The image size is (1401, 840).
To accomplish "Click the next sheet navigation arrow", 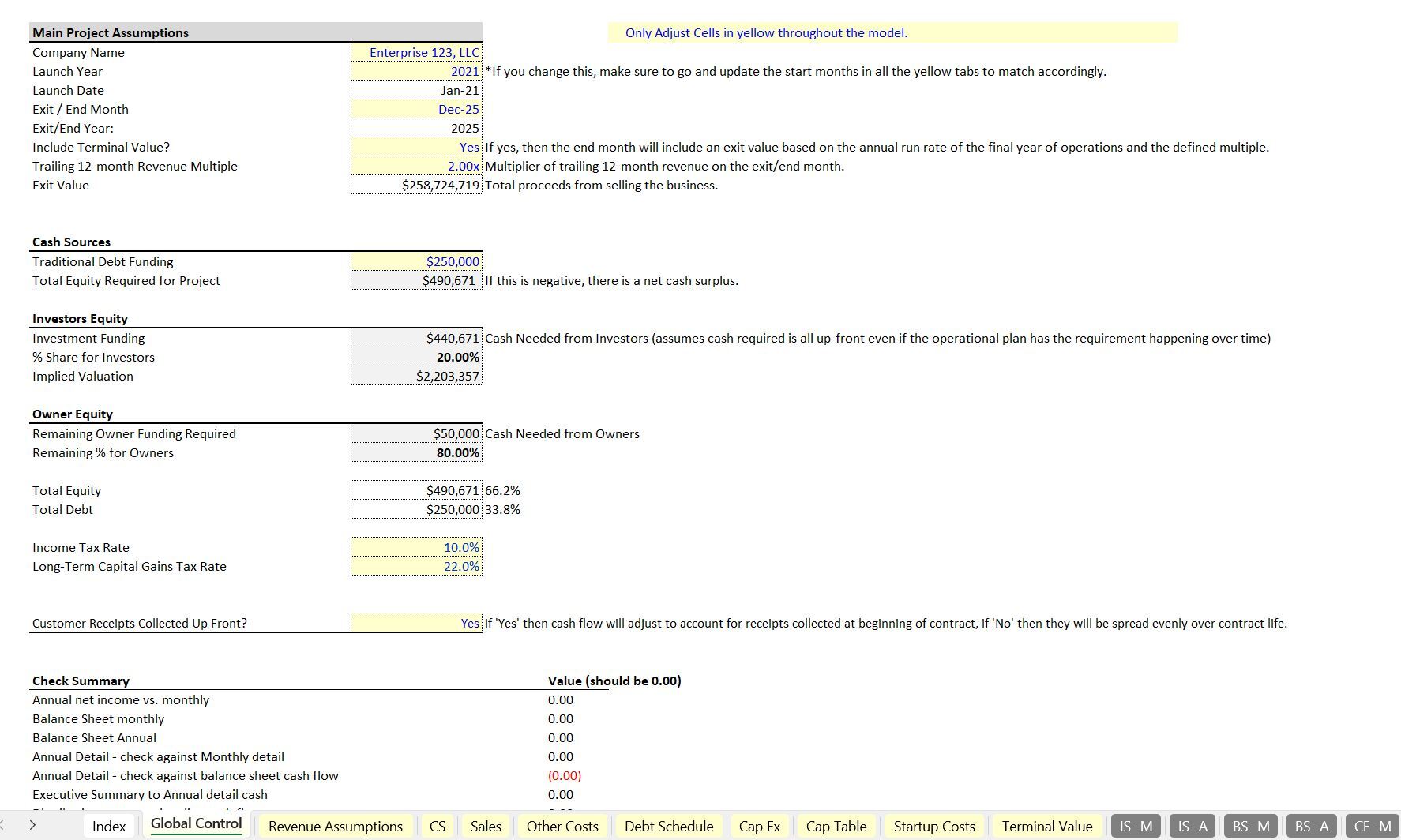I will pyautogui.click(x=32, y=825).
